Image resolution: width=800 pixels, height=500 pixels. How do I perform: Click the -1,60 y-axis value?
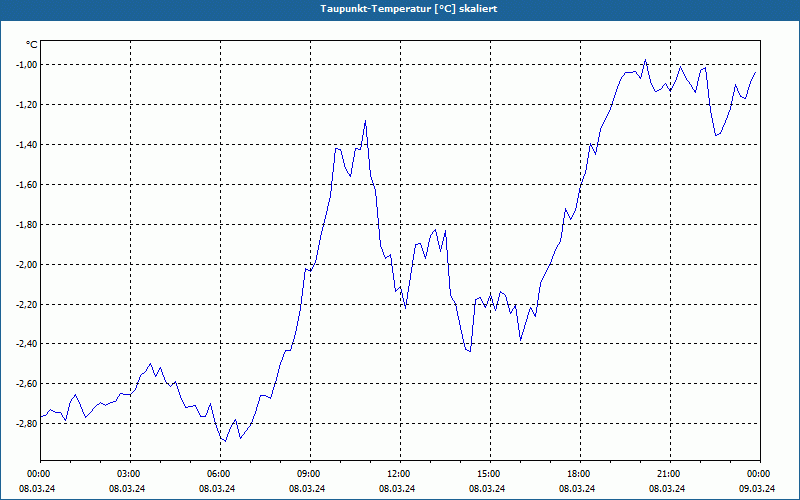[27, 184]
